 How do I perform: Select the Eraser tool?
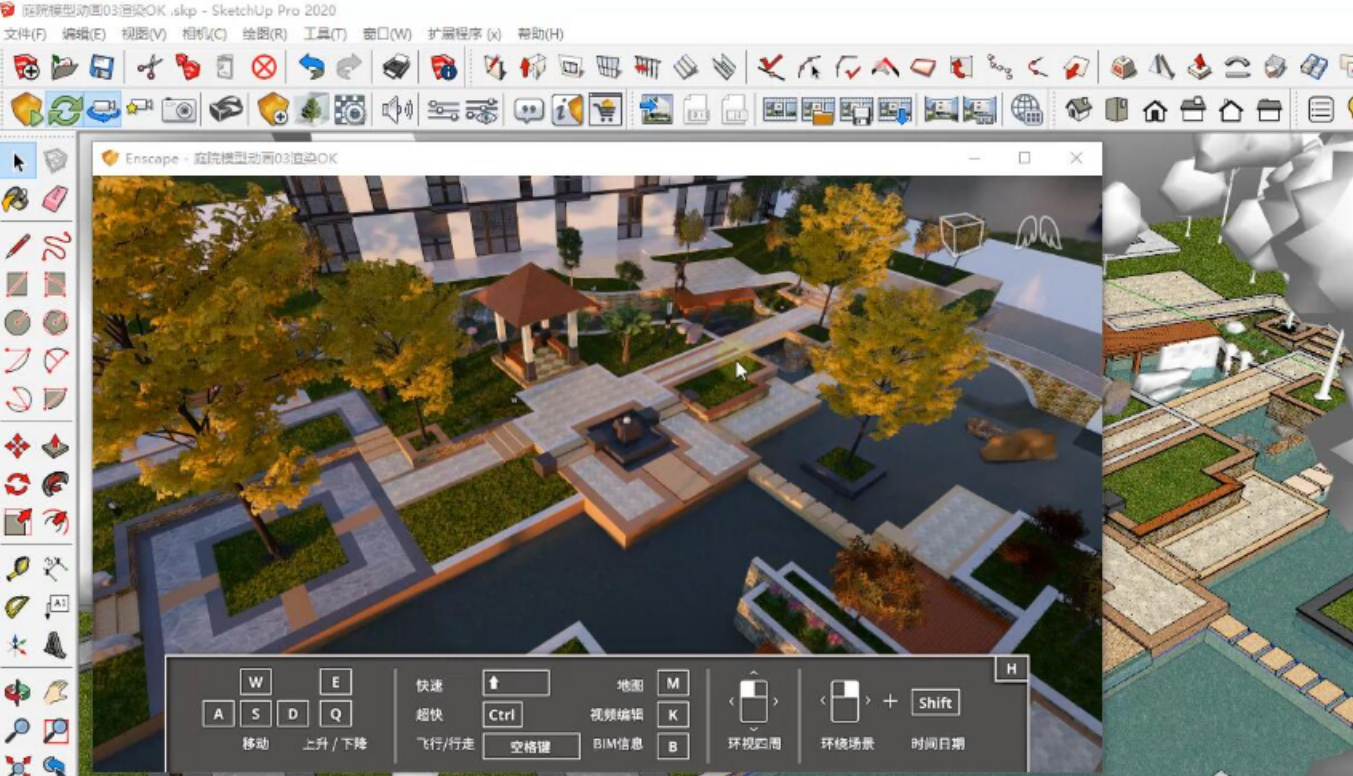(55, 199)
